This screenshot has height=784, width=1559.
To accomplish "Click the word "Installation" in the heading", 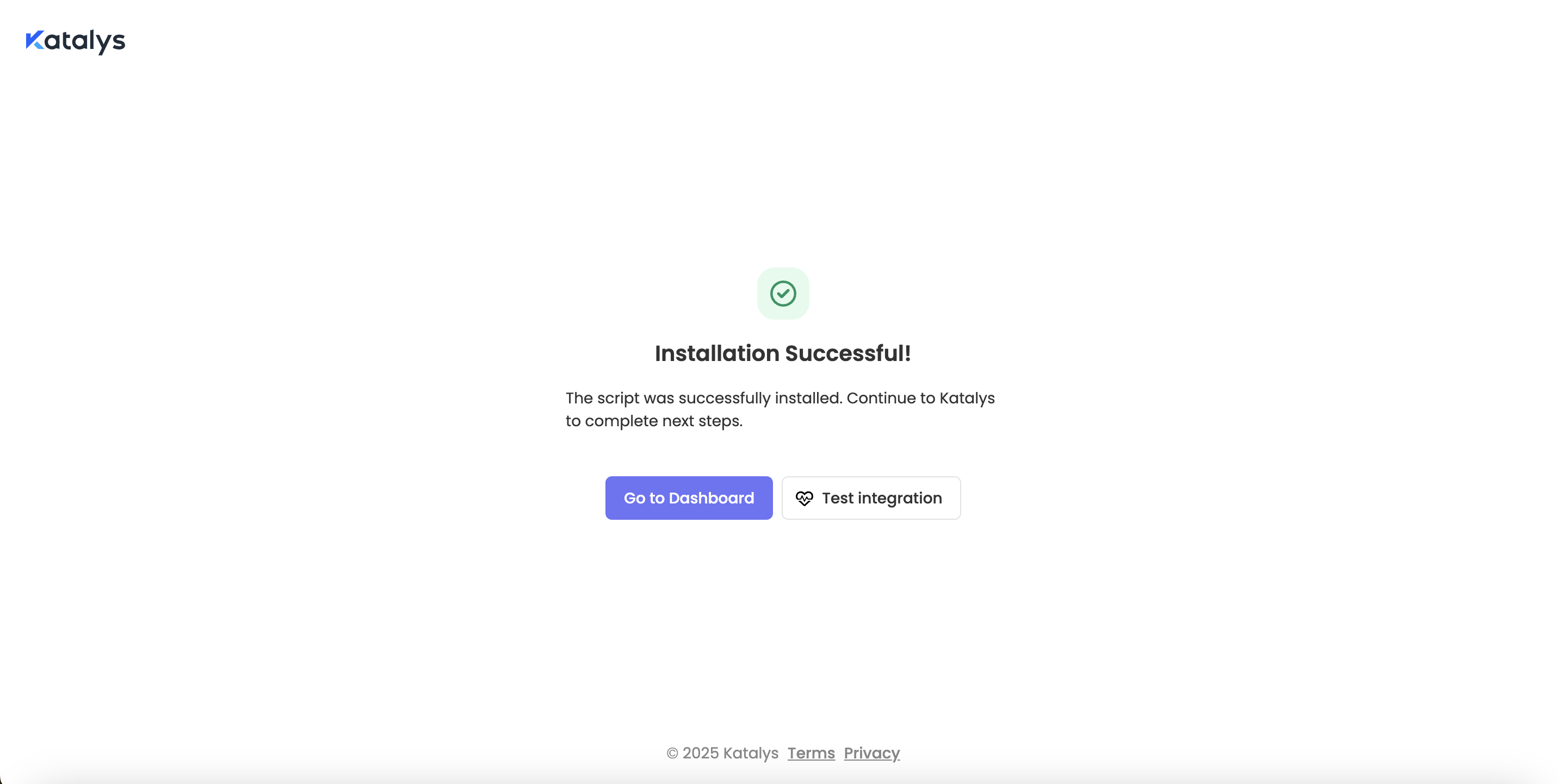I will point(716,353).
